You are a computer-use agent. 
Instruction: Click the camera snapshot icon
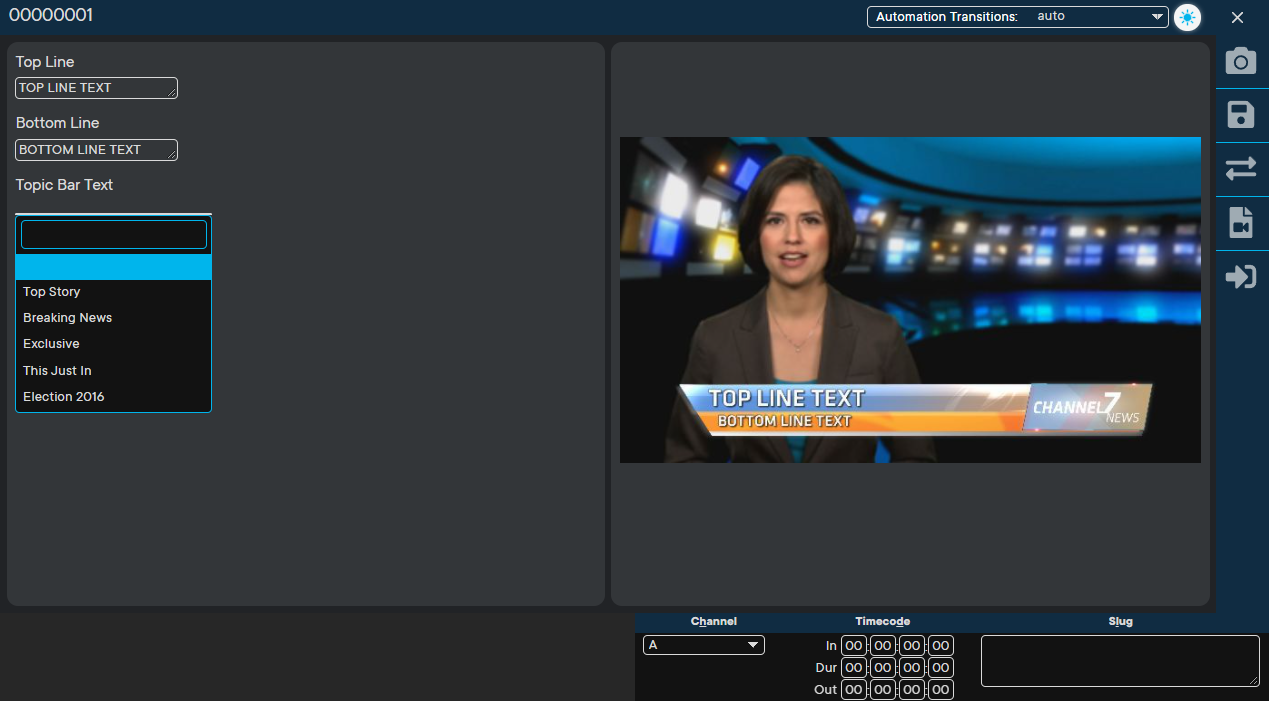click(x=1240, y=62)
